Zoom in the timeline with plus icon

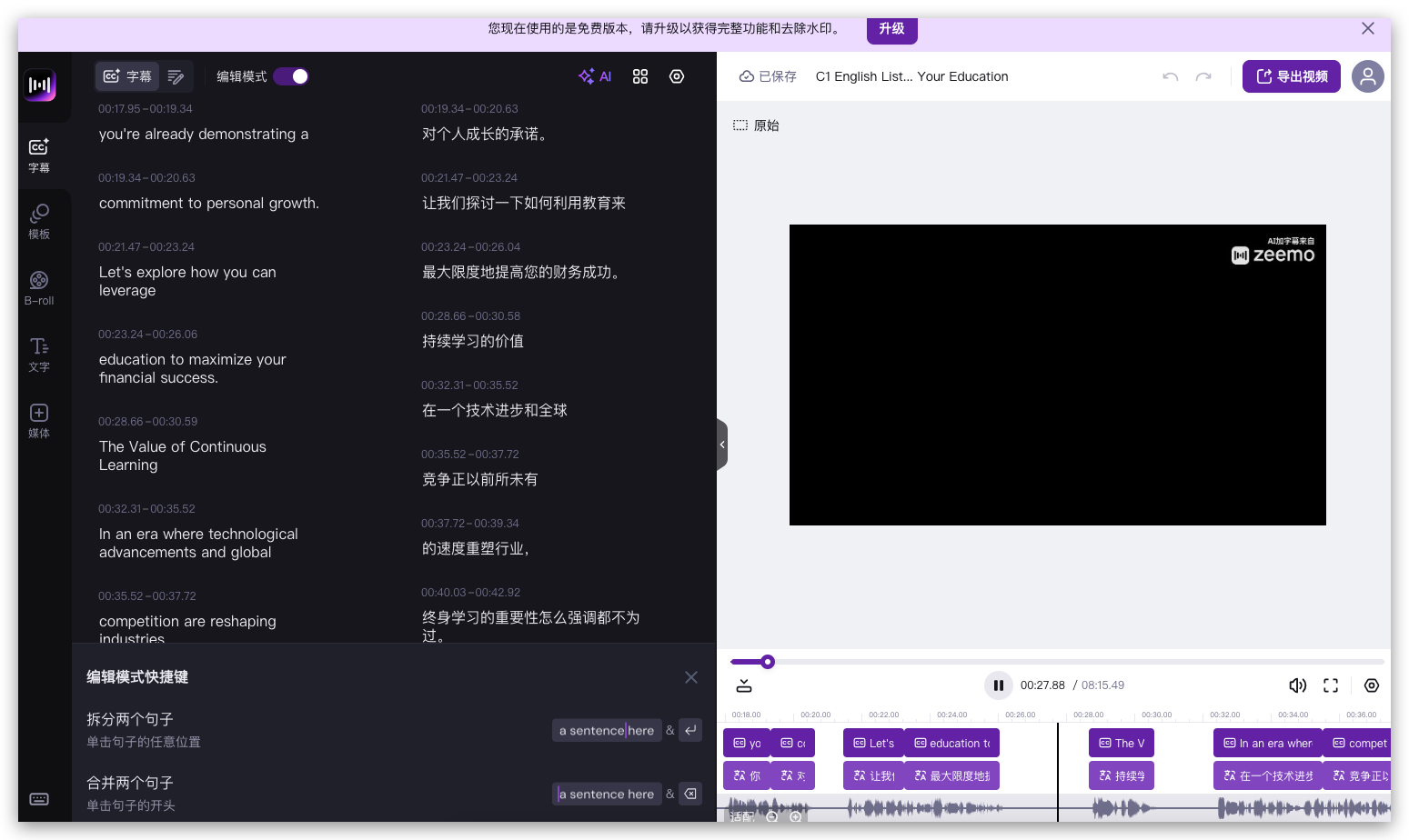click(796, 816)
